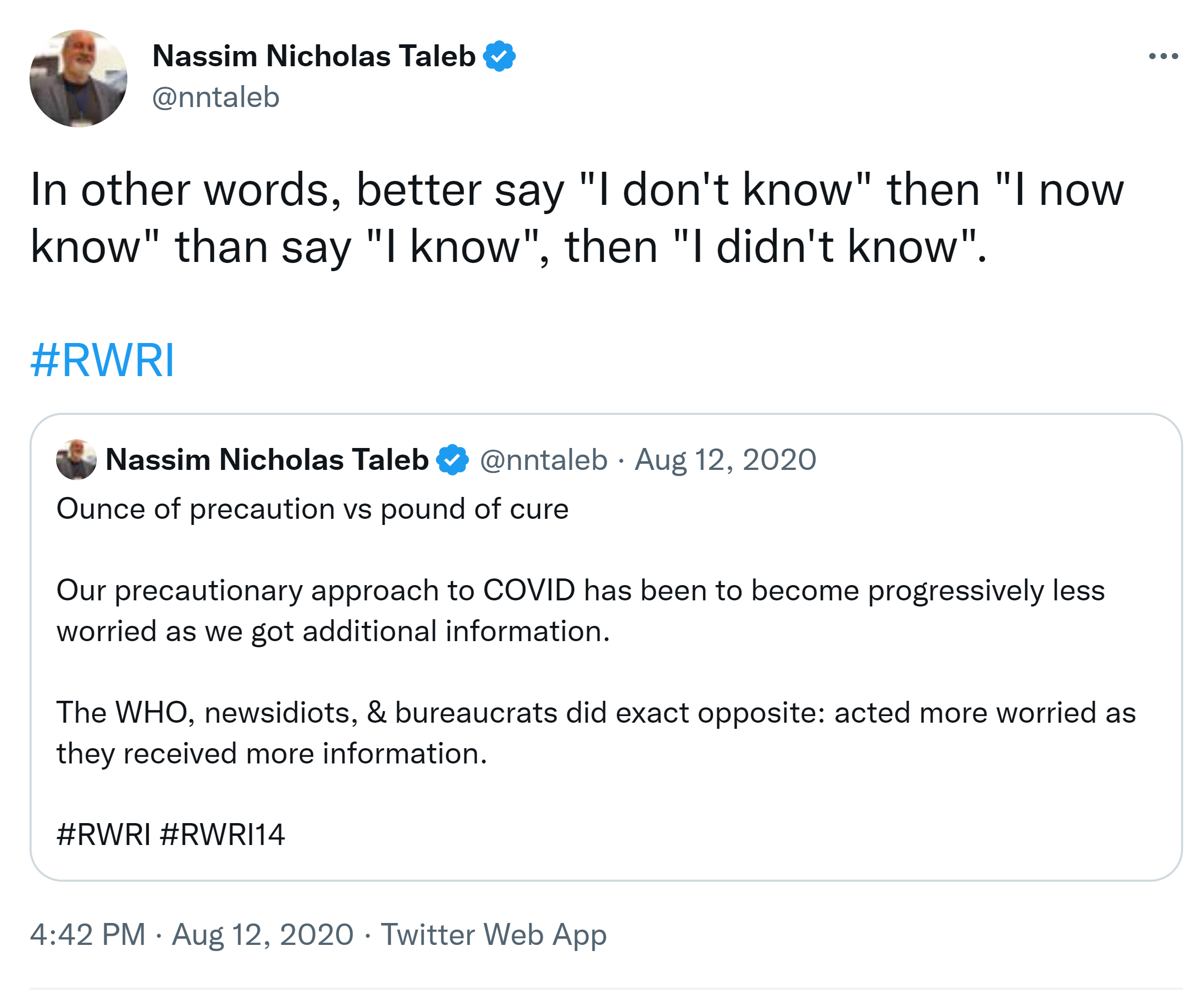Click the Twitter Web App source label
Image resolution: width=1204 pixels, height=1003 pixels.
tap(494, 934)
